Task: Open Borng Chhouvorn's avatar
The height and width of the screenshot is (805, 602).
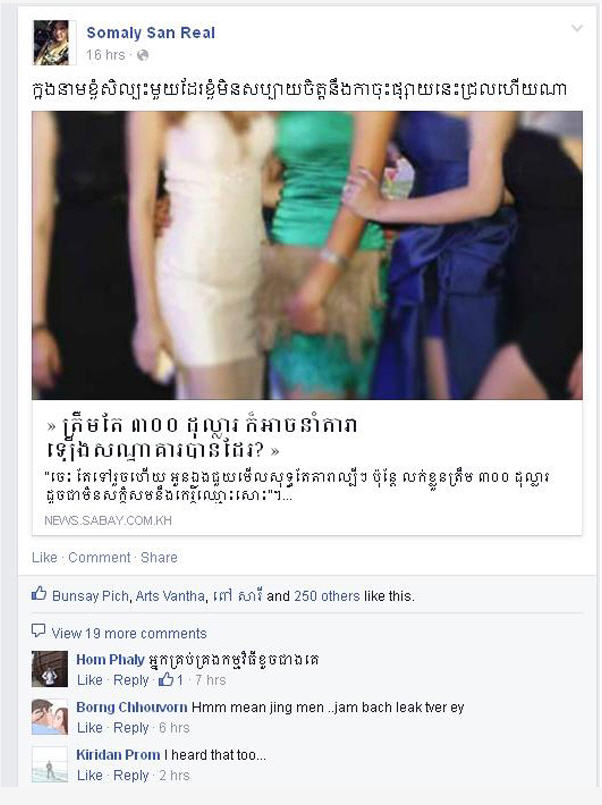Action: tap(50, 717)
